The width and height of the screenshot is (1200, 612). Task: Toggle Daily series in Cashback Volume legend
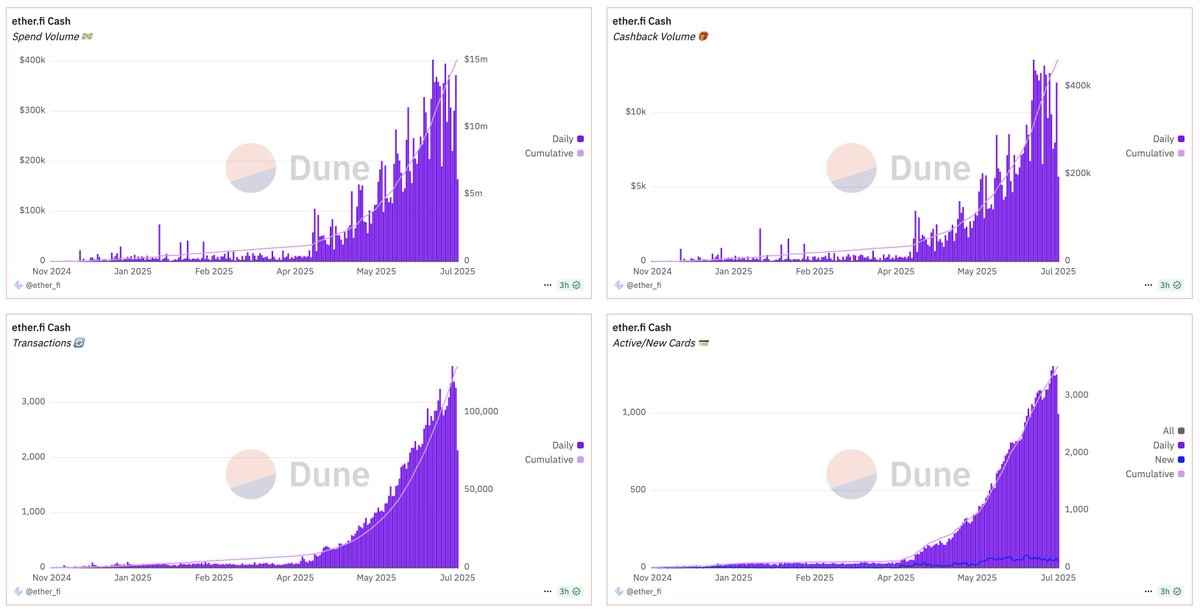click(1167, 139)
